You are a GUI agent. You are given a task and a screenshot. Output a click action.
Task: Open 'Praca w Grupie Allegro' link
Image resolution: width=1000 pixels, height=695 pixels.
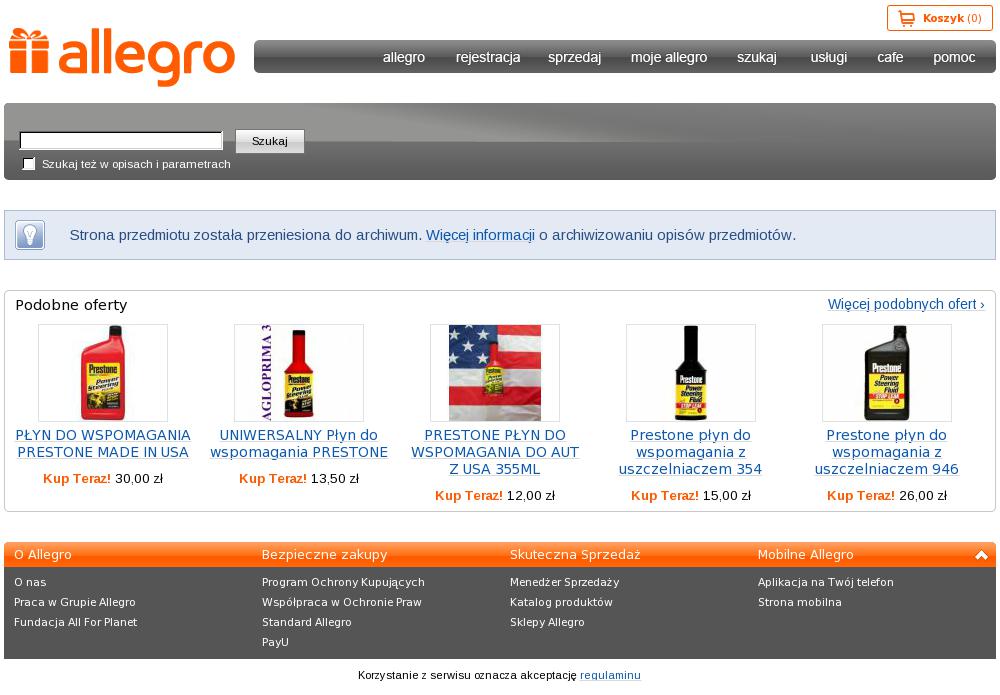tap(75, 603)
